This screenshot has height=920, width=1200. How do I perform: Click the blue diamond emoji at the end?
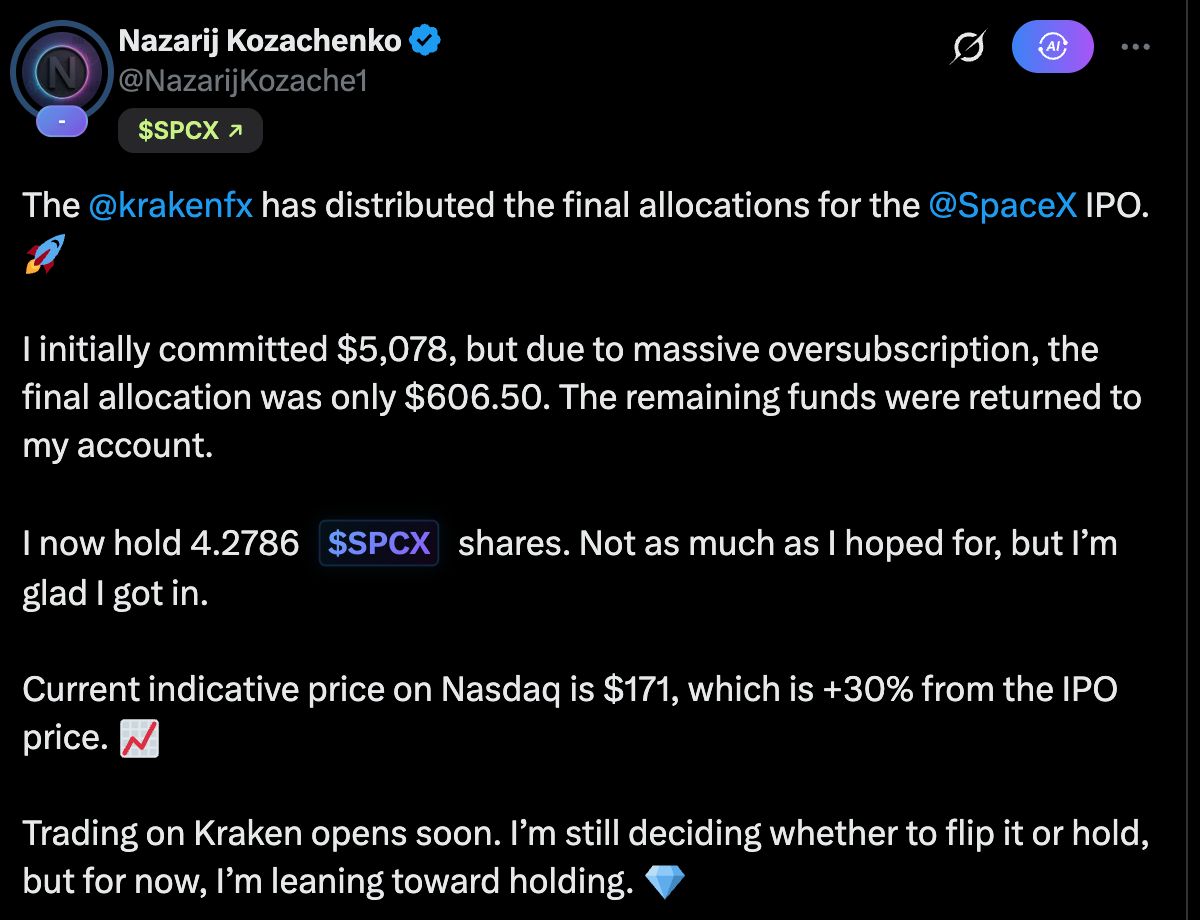(666, 882)
